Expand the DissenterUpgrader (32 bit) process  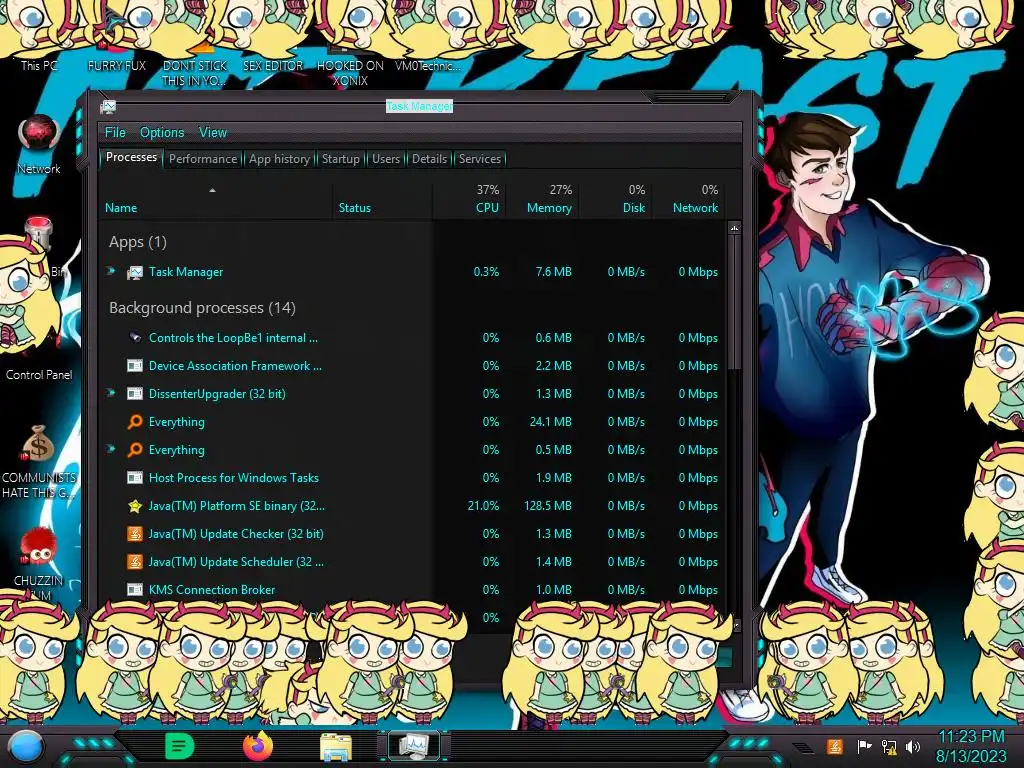[111, 393]
